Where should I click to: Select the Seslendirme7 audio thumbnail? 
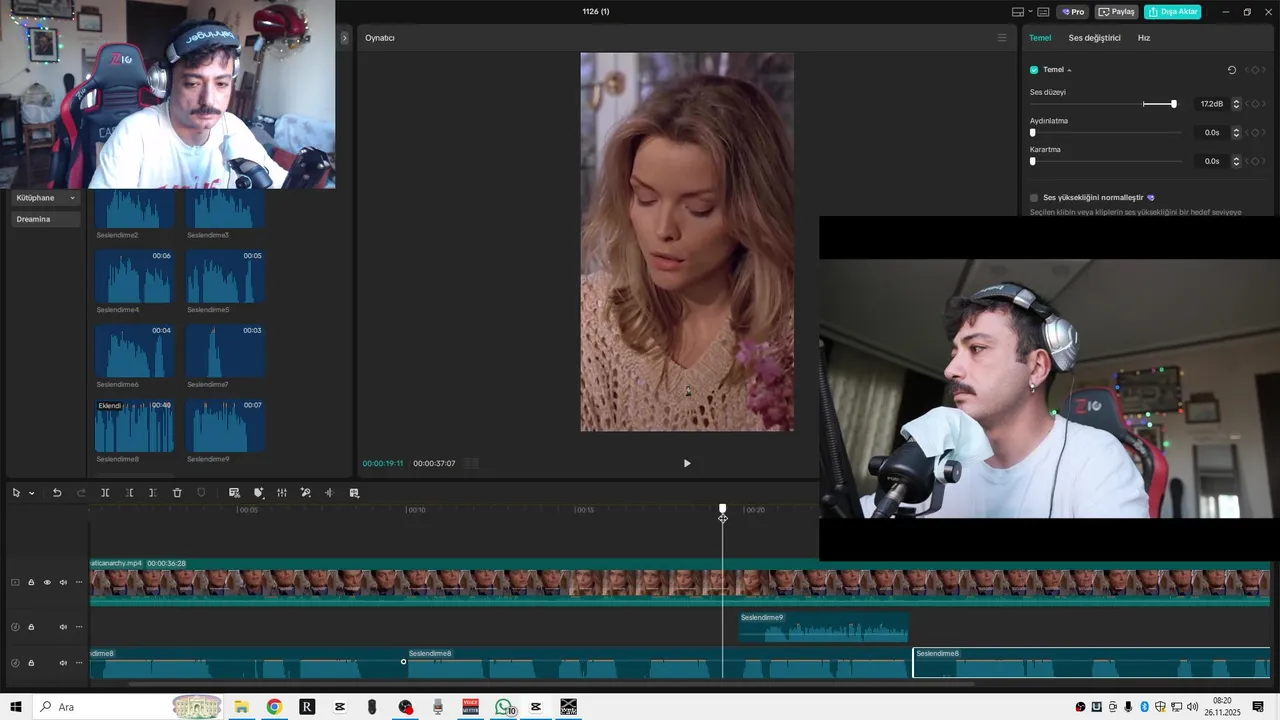225,350
